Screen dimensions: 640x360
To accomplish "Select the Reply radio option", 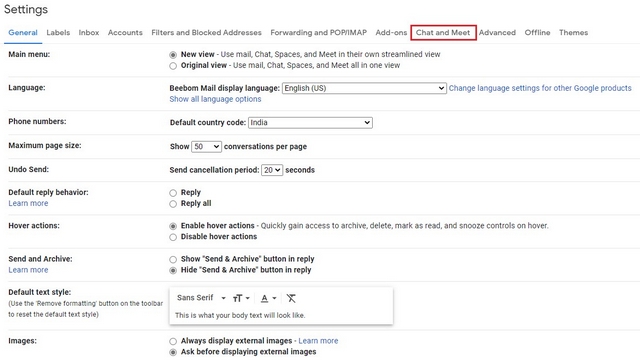I will [x=173, y=193].
